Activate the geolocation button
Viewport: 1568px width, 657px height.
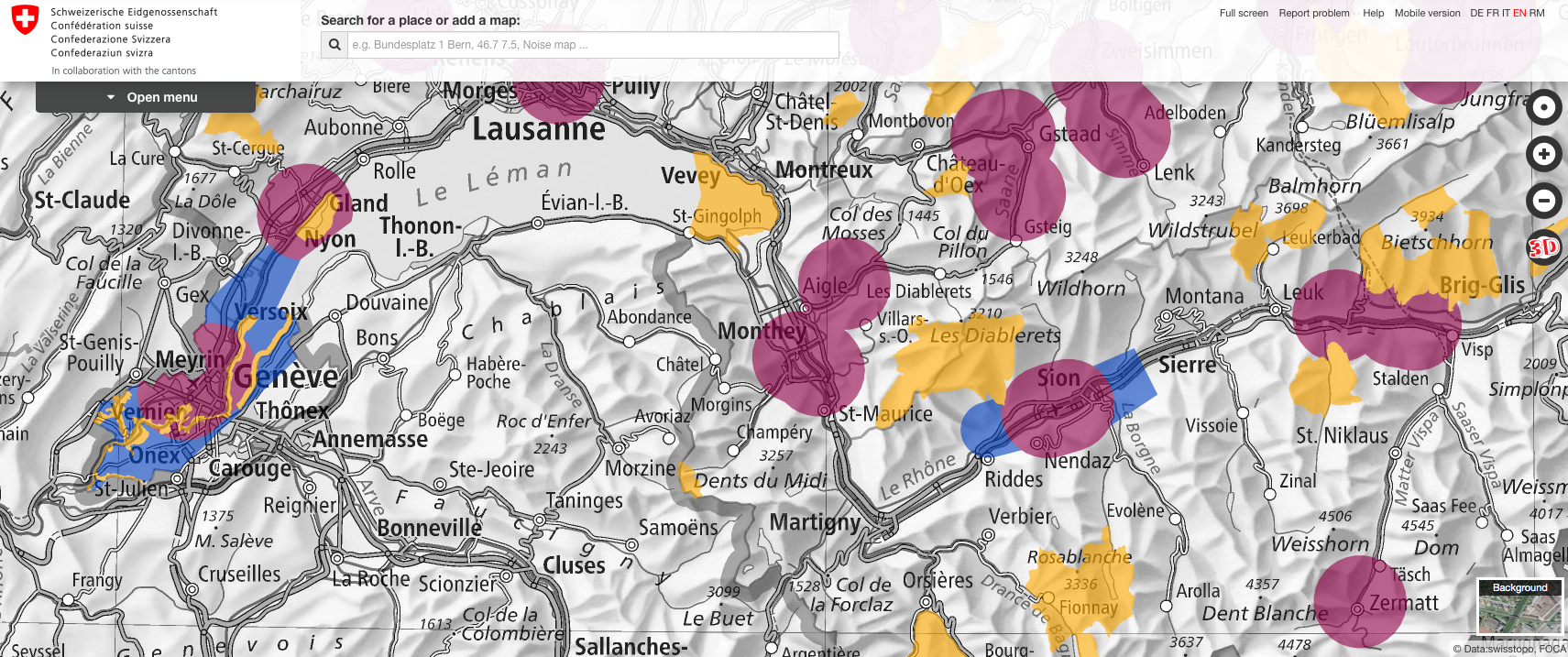point(1544,107)
